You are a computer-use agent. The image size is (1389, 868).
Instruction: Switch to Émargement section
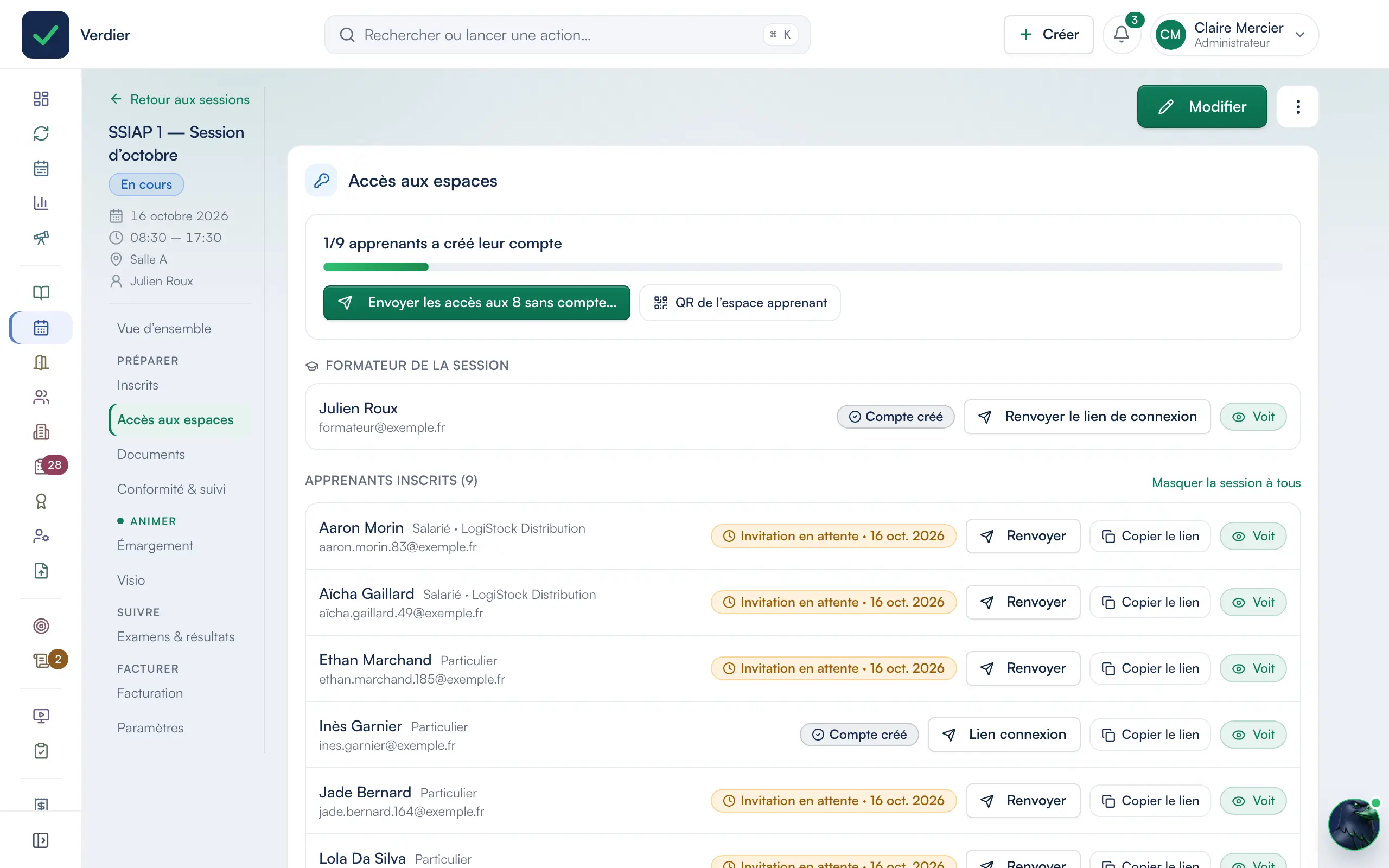[x=155, y=545]
